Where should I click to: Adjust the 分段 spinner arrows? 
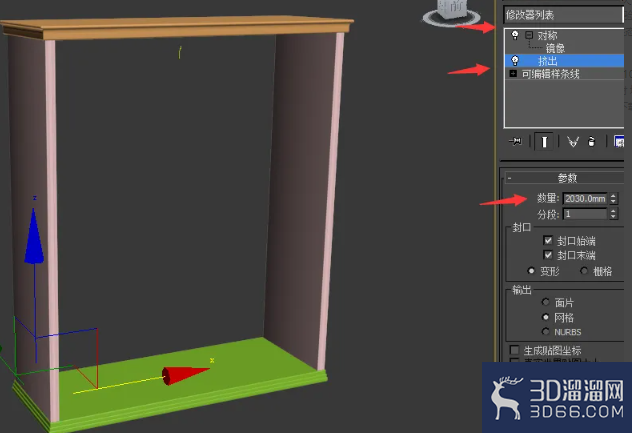[x=613, y=214]
